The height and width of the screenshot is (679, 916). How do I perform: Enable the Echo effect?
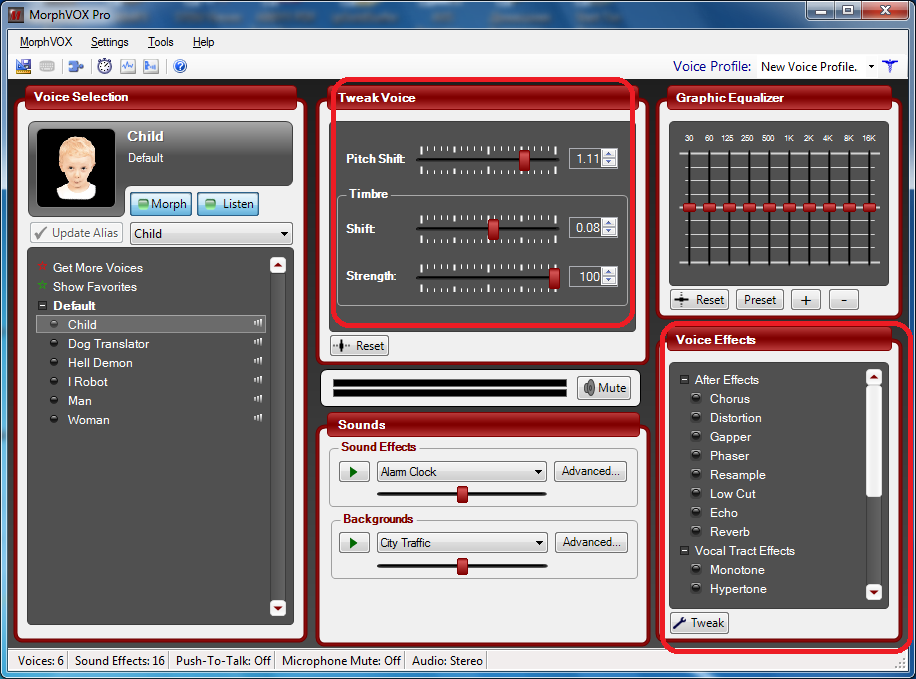pyautogui.click(x=696, y=512)
